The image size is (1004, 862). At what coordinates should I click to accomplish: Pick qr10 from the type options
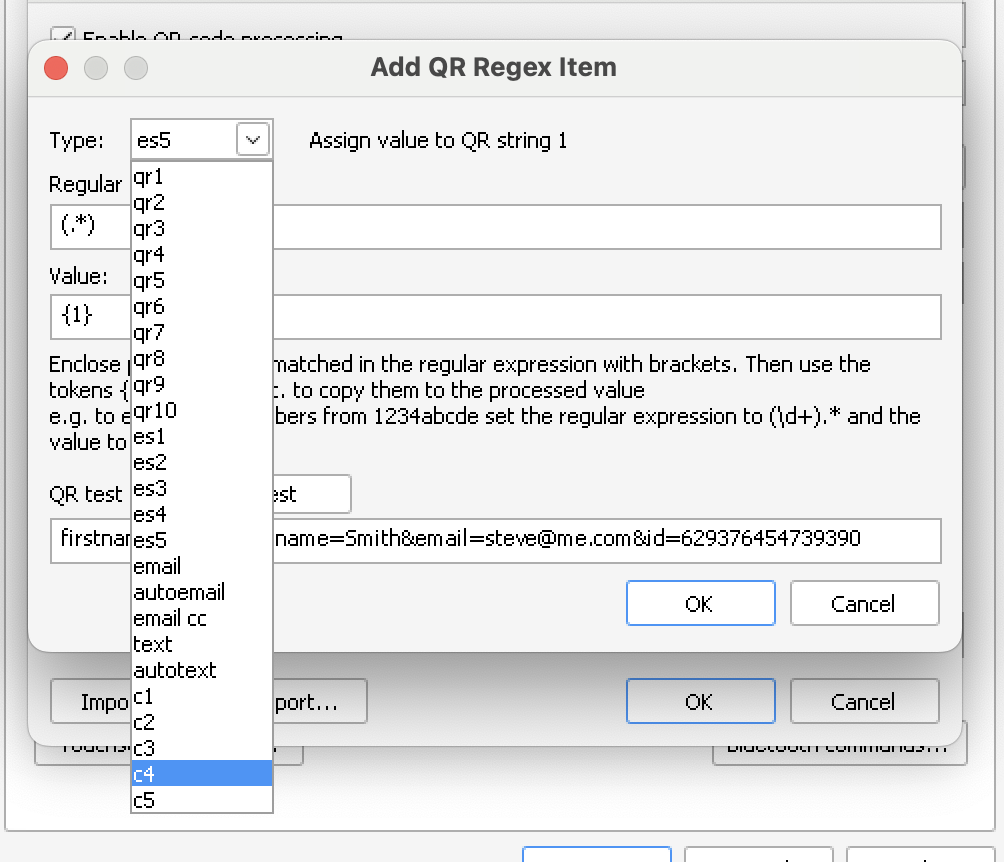click(x=154, y=411)
